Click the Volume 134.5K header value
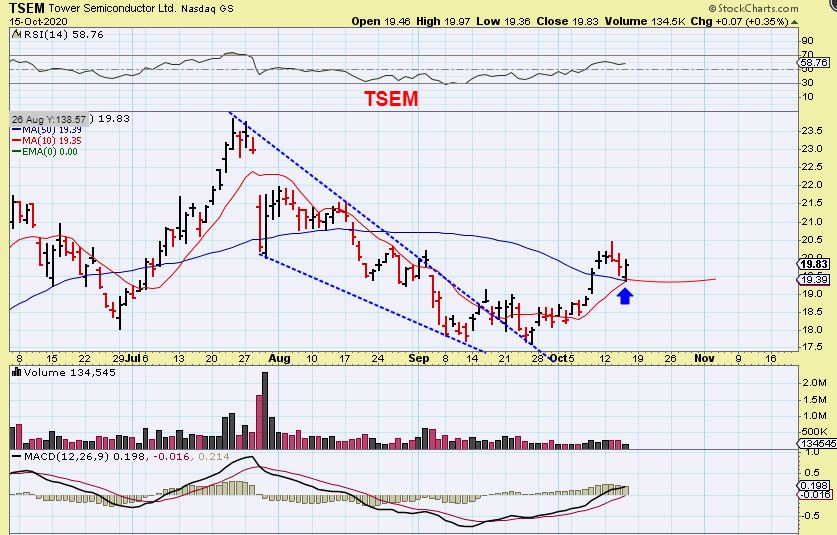 point(645,21)
